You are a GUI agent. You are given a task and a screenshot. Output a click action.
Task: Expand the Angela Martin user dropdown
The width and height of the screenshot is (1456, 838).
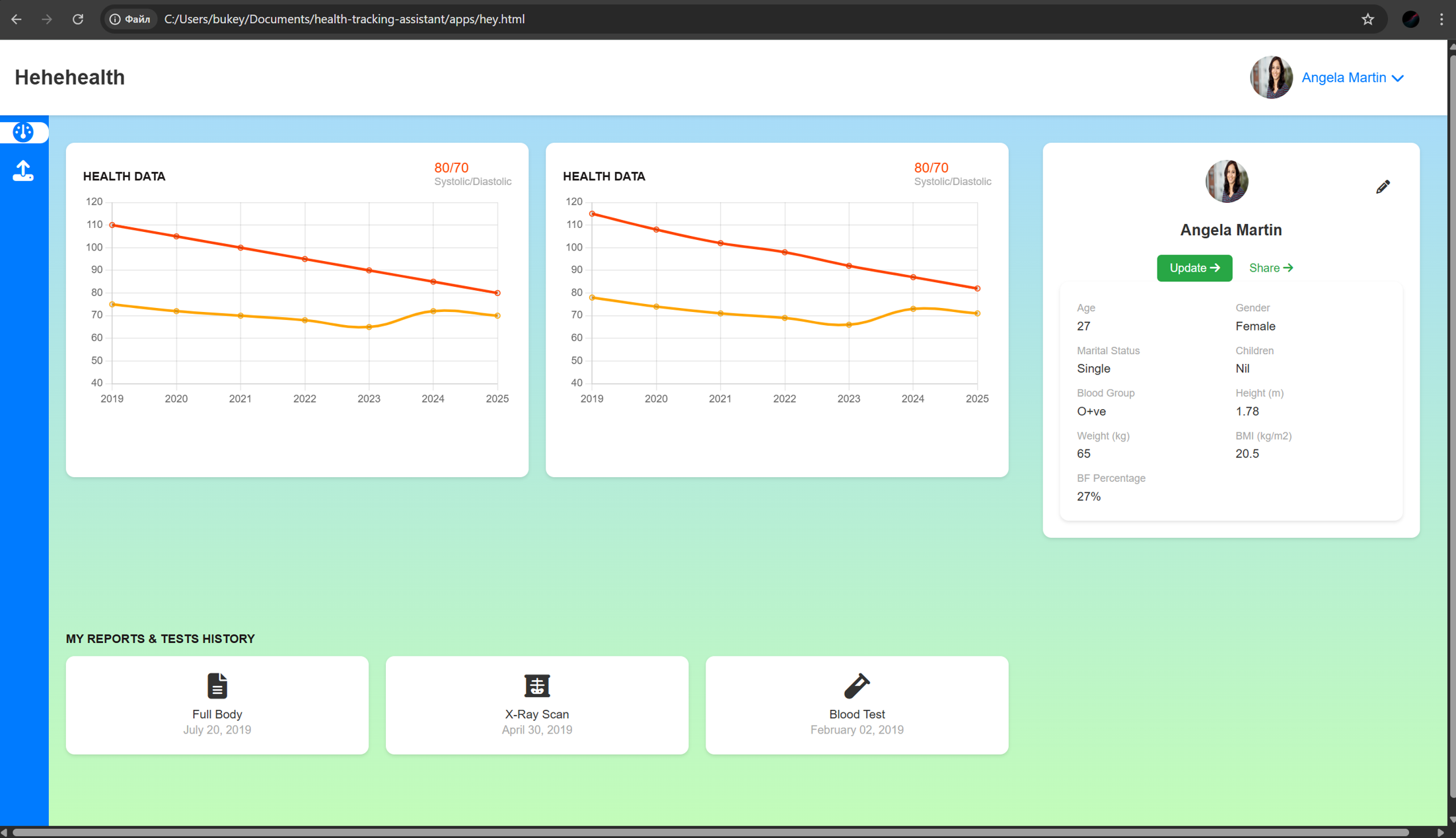tap(1343, 77)
